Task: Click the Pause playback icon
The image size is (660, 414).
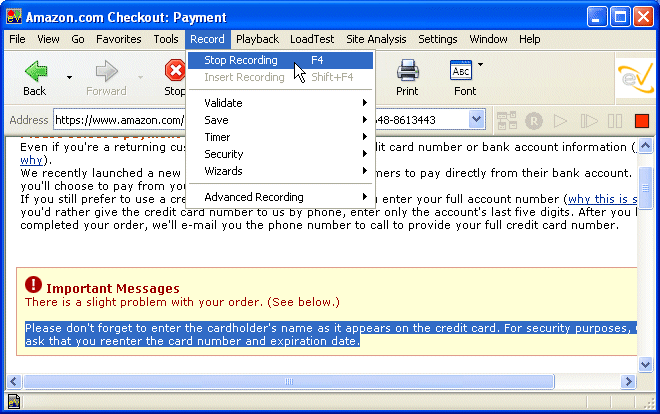Action: click(615, 121)
